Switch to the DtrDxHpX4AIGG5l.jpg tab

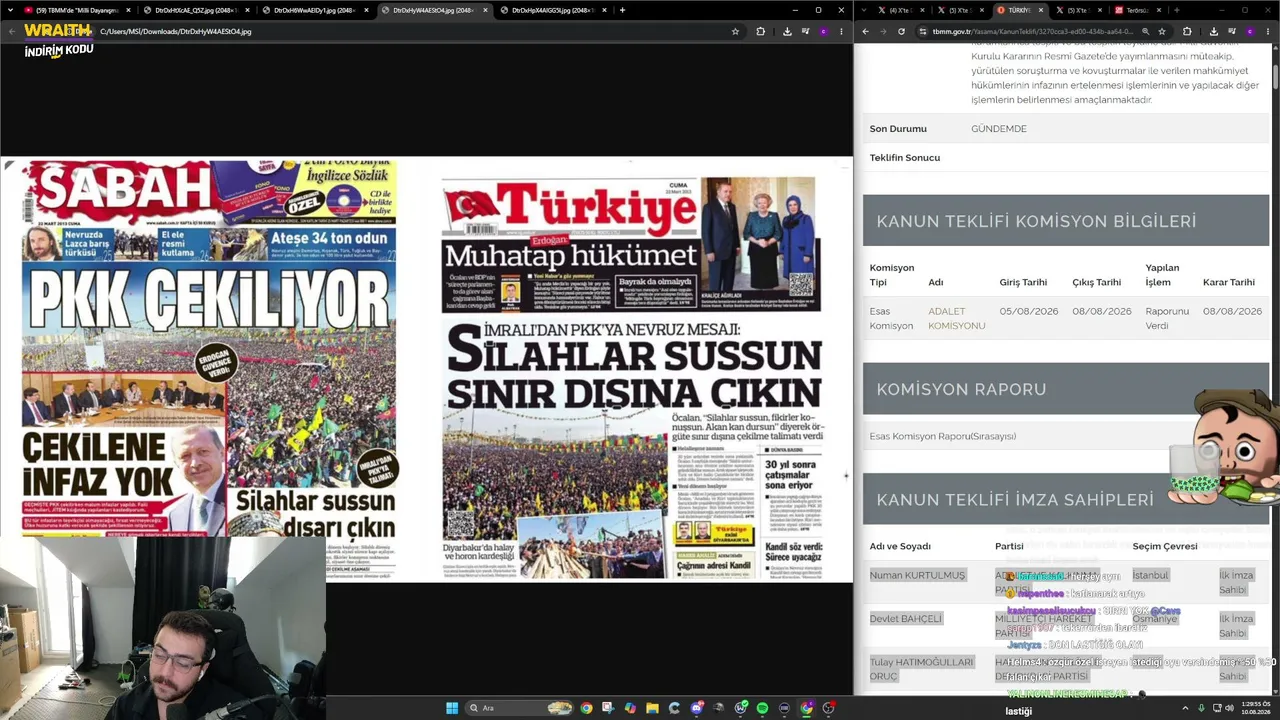(552, 10)
